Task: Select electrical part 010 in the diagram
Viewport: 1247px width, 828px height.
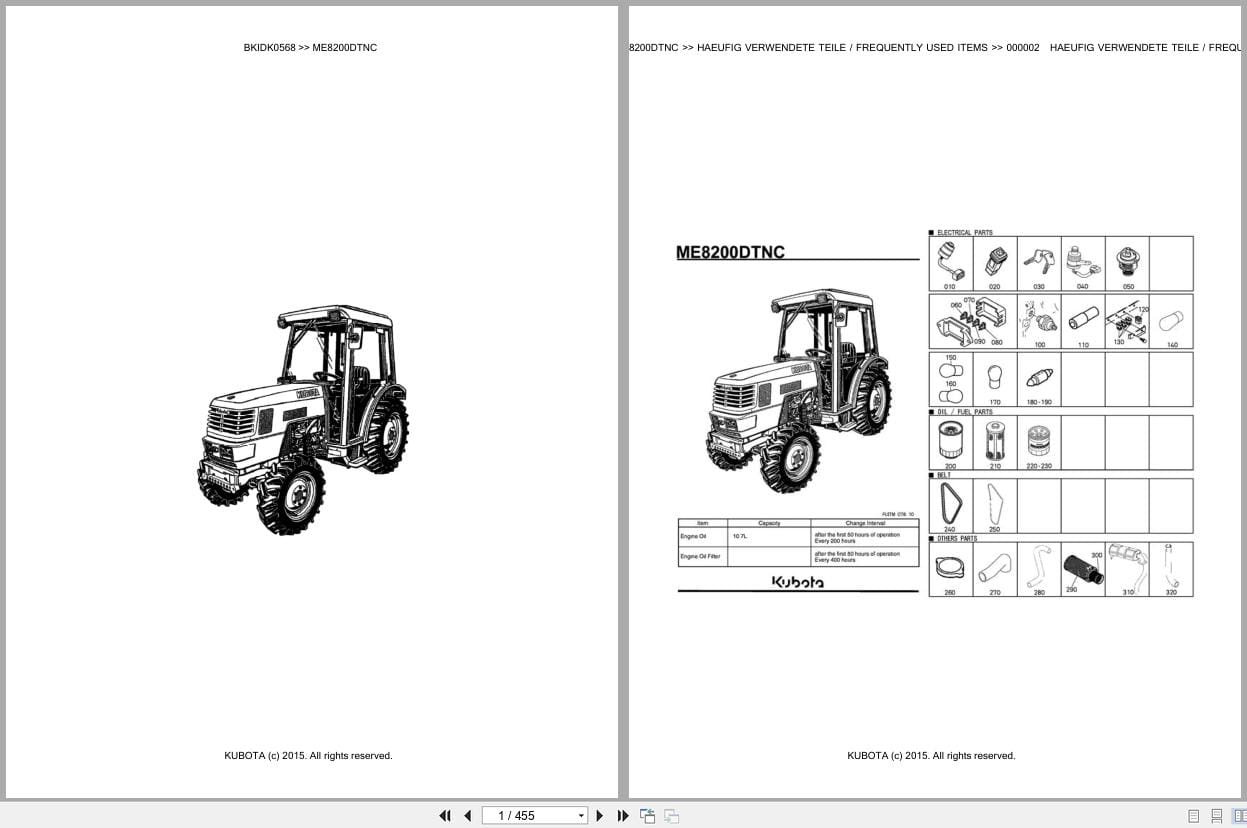Action: [950, 264]
